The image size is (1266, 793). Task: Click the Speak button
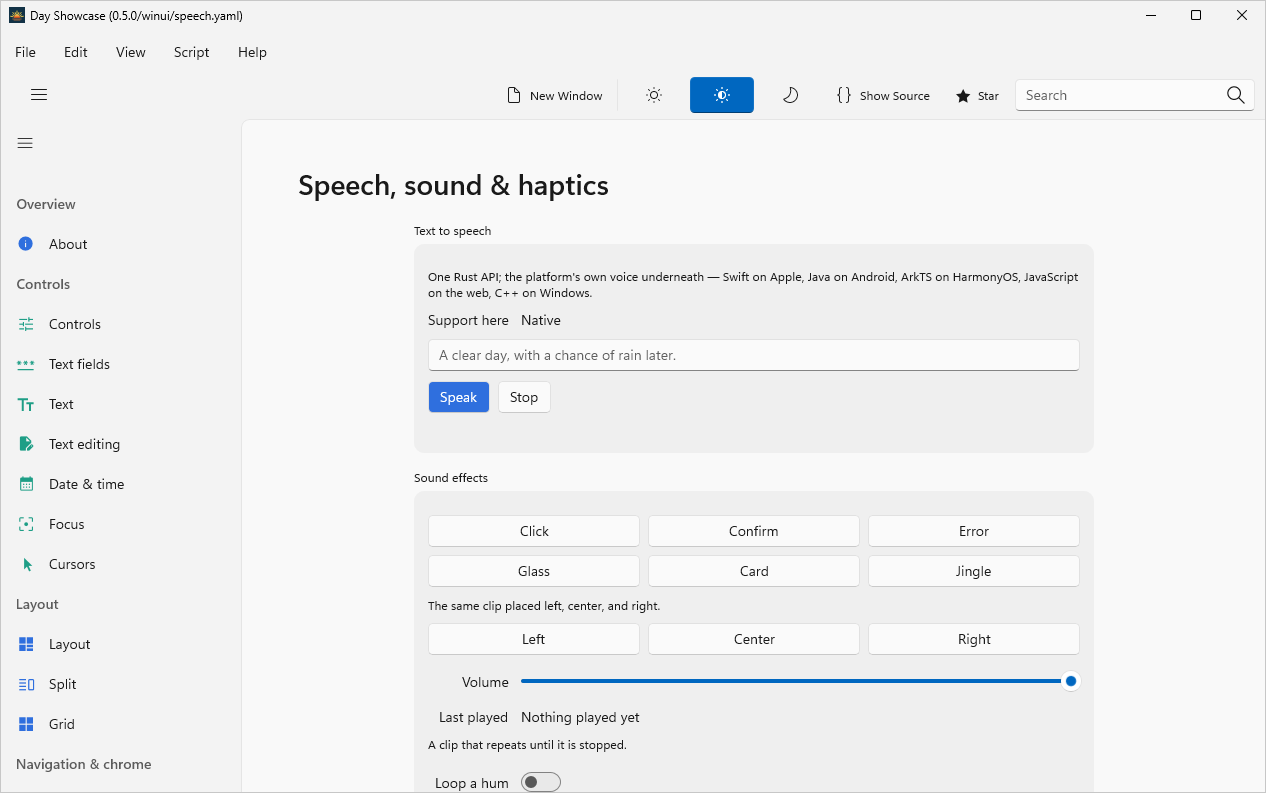(x=459, y=397)
